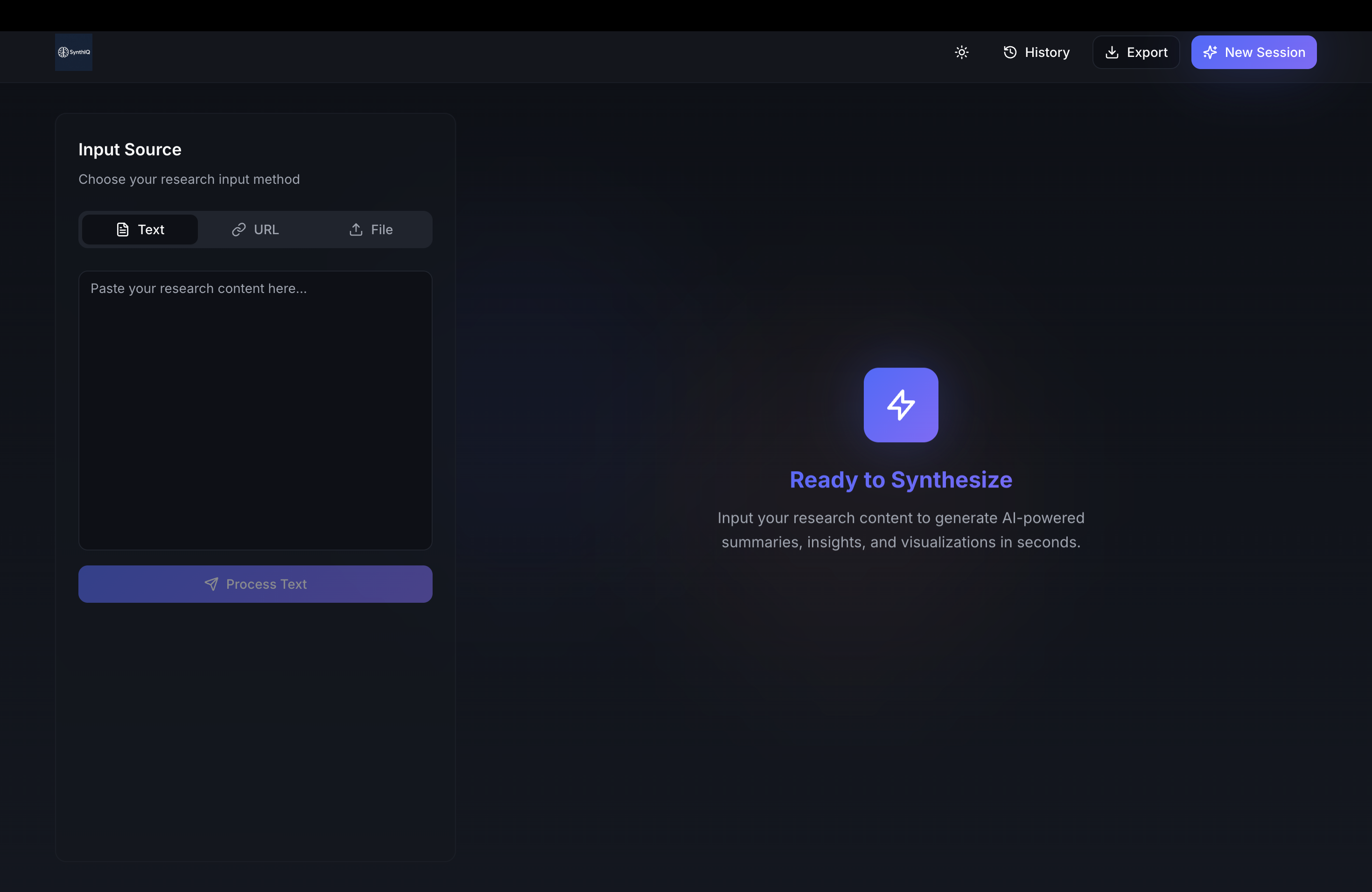The height and width of the screenshot is (892, 1372).
Task: Switch to the URL tab
Action: pyautogui.click(x=255, y=230)
